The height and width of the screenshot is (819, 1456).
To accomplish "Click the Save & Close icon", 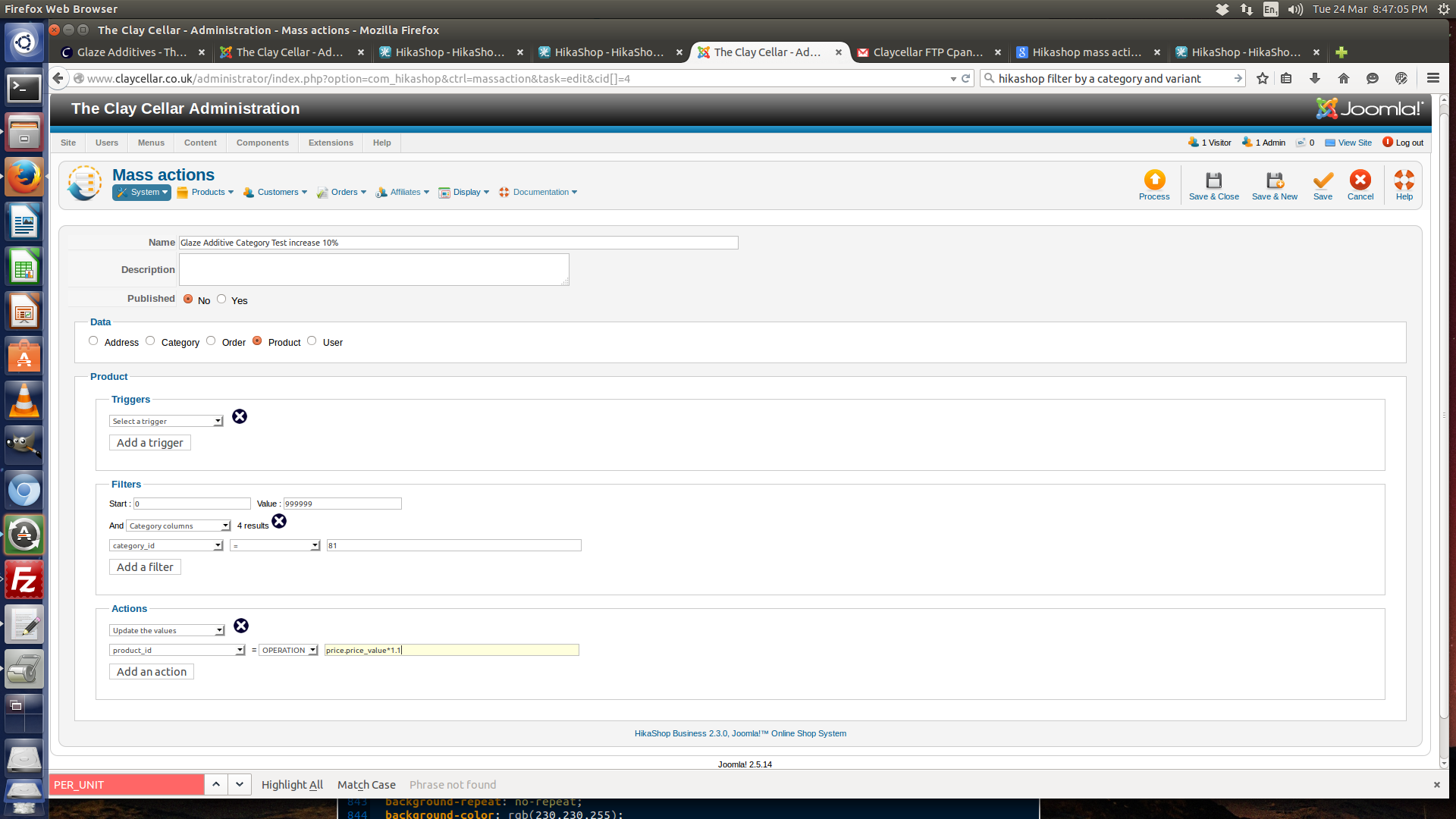I will click(1213, 180).
